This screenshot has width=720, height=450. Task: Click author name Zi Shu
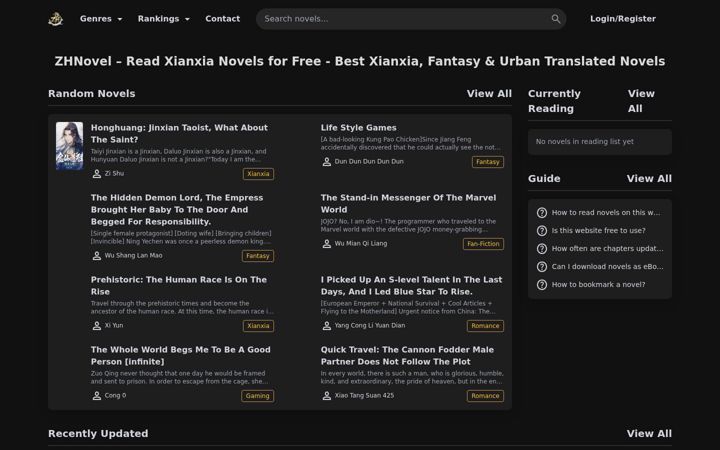114,174
